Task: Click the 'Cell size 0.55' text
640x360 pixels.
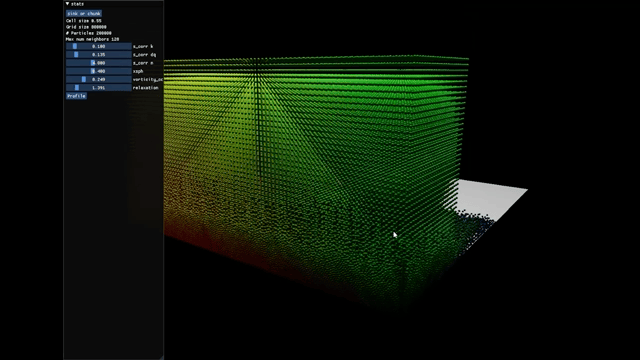Action: [x=84, y=21]
